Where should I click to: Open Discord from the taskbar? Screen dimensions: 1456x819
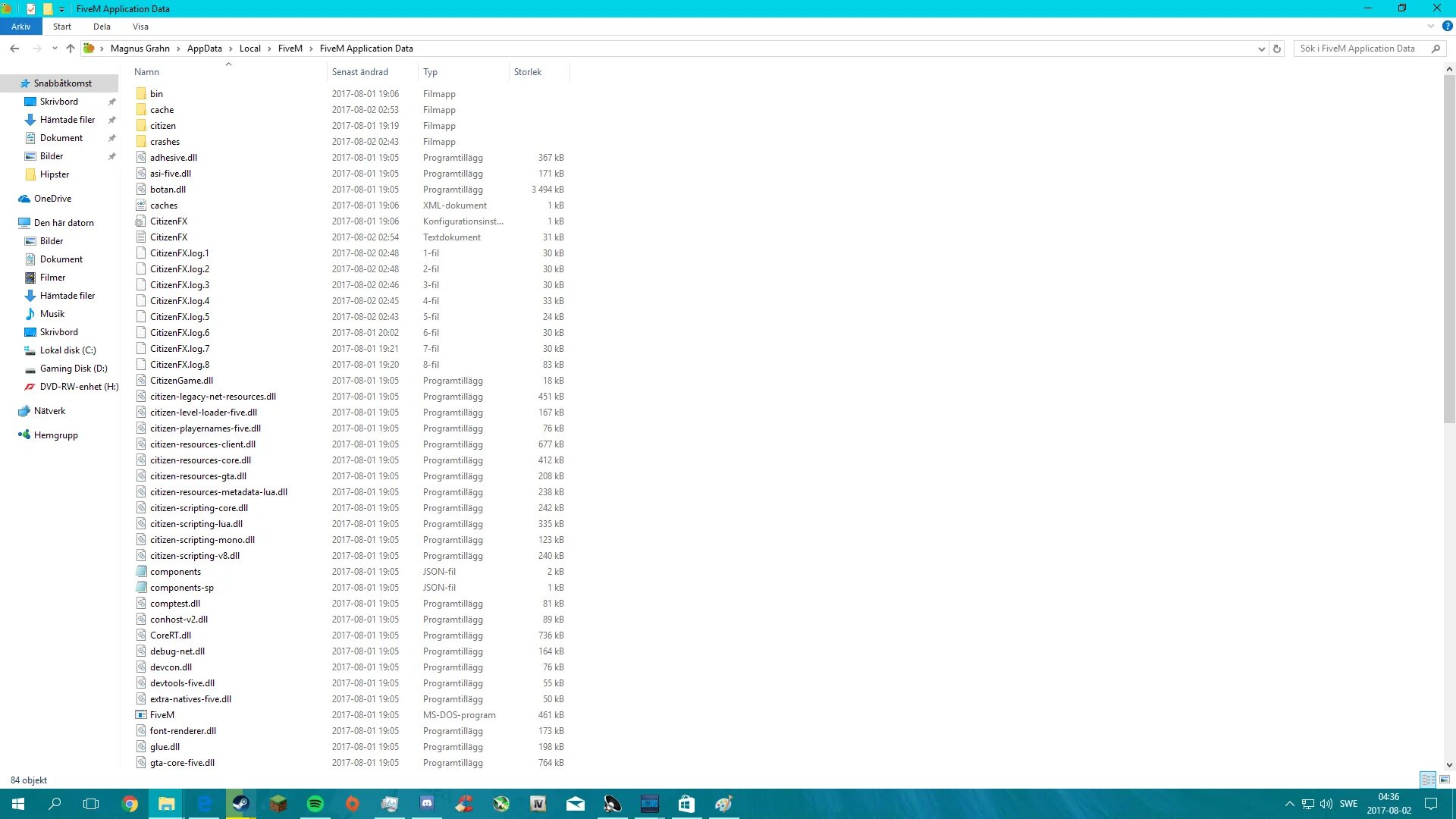427,804
